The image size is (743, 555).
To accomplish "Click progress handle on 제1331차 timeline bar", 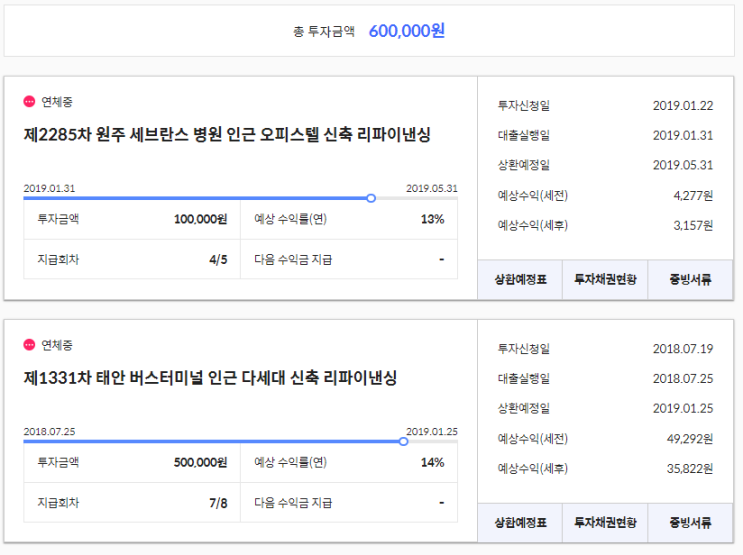I will point(404,441).
